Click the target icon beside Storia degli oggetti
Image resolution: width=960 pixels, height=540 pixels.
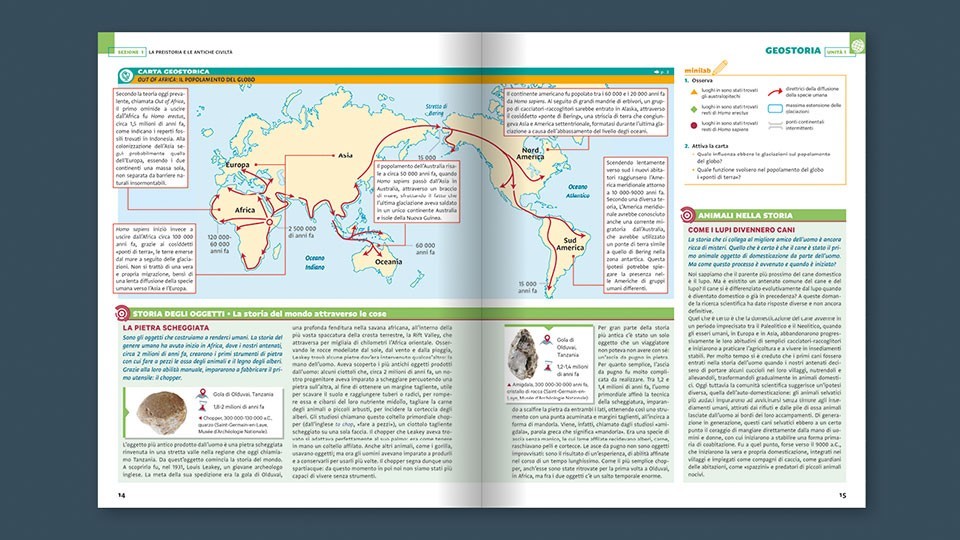pyautogui.click(x=122, y=313)
